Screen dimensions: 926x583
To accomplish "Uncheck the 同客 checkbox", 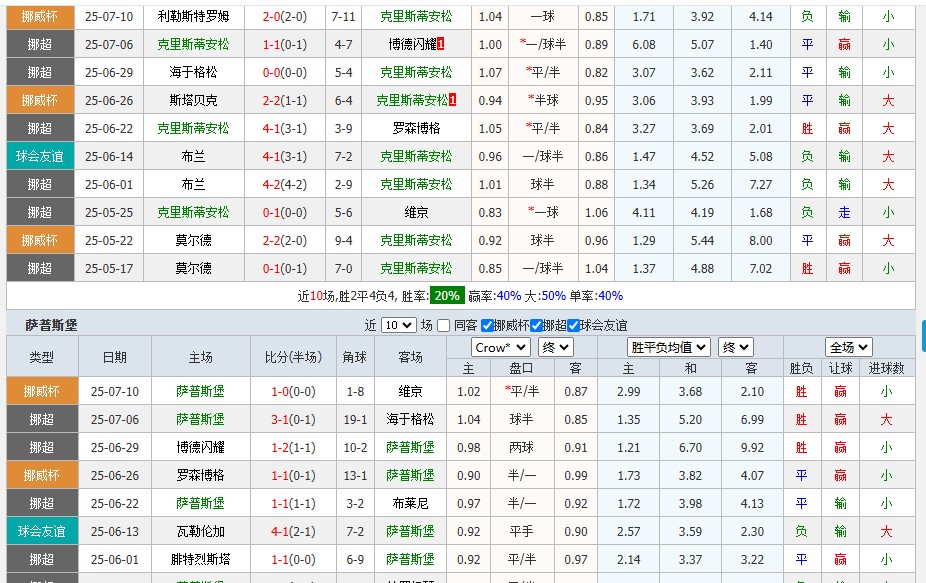I will tap(445, 322).
